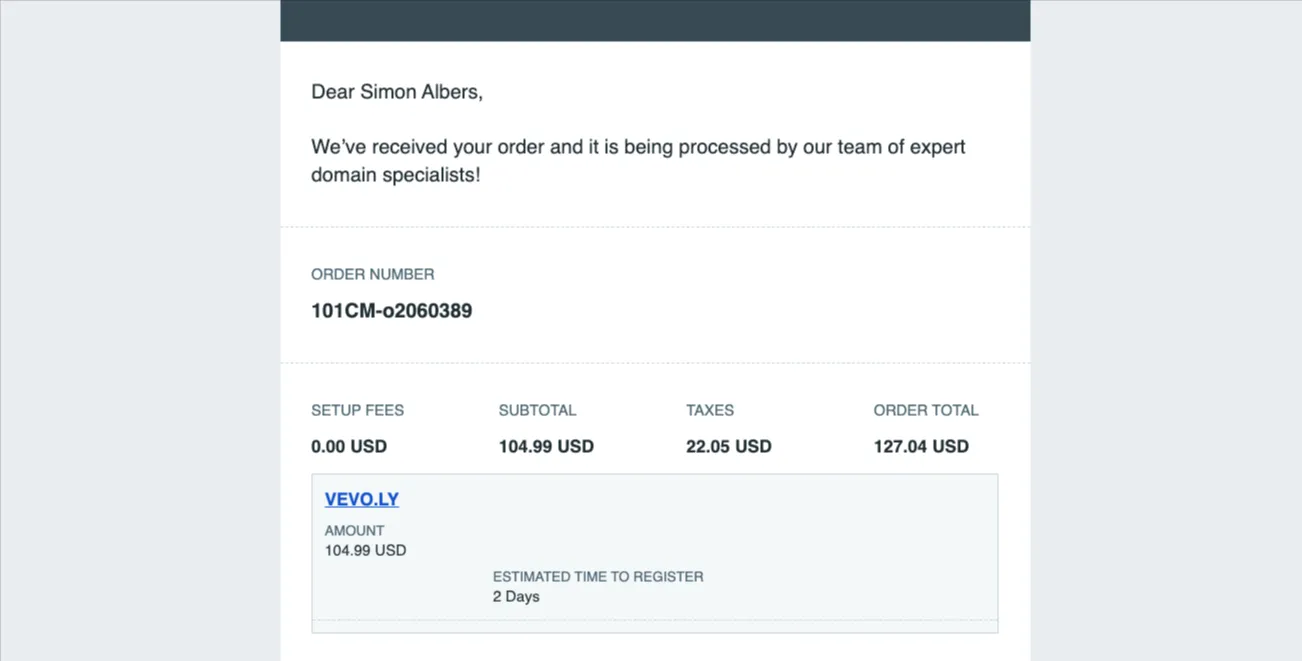Select the SUBTOTAL heading
This screenshot has width=1302, height=661.
[537, 410]
